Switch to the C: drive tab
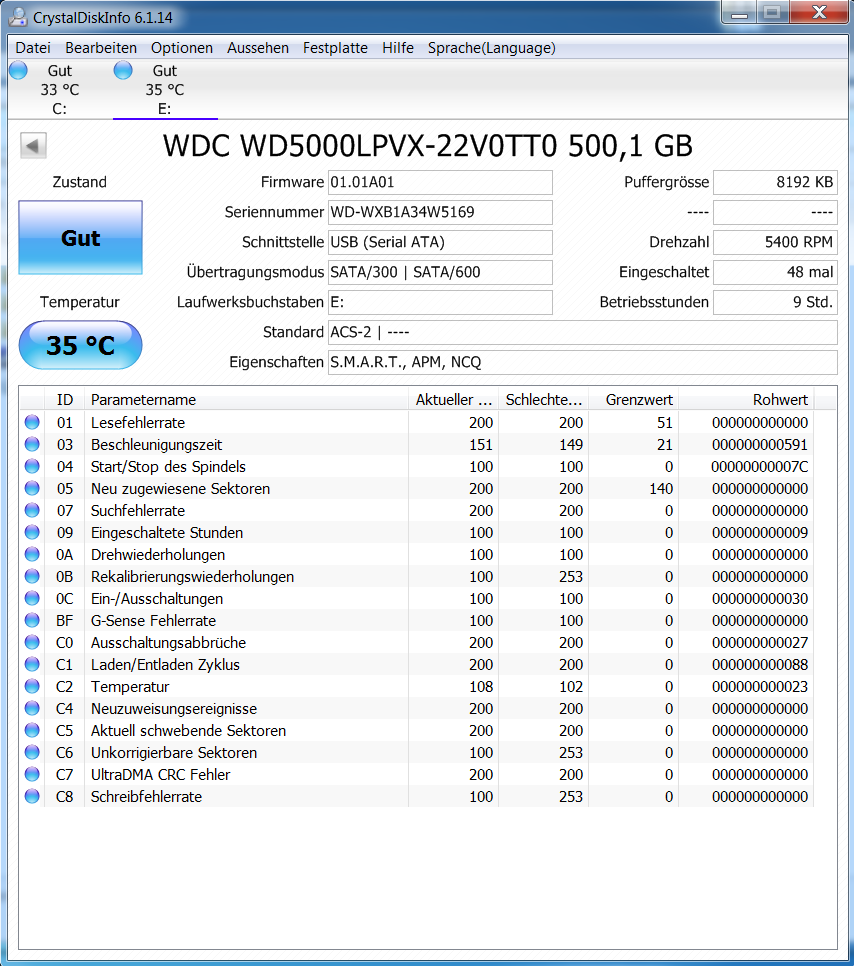This screenshot has height=966, width=854. (60, 89)
